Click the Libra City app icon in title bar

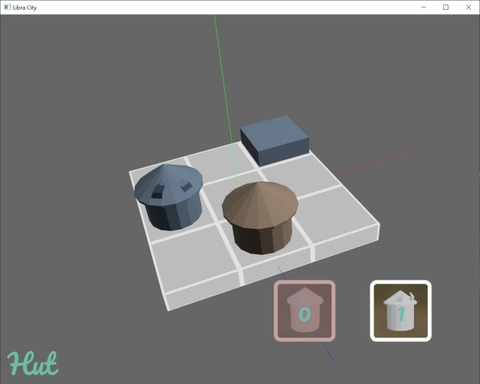(x=7, y=7)
